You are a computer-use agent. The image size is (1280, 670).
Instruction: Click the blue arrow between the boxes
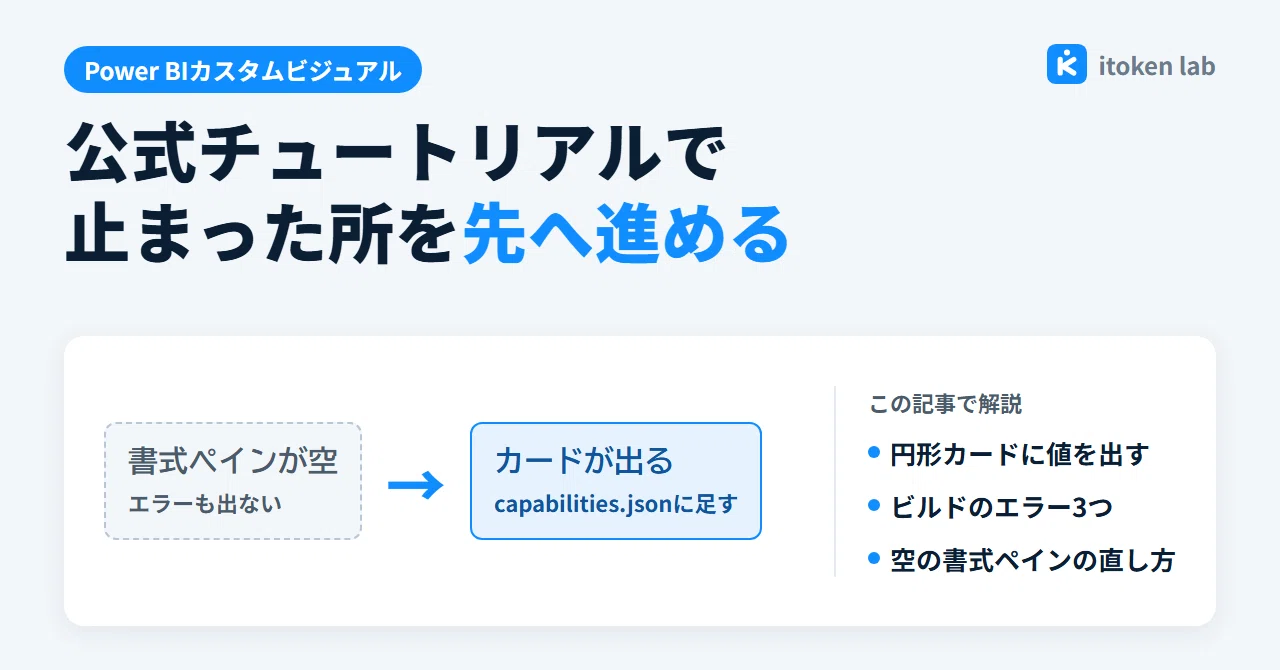415,486
